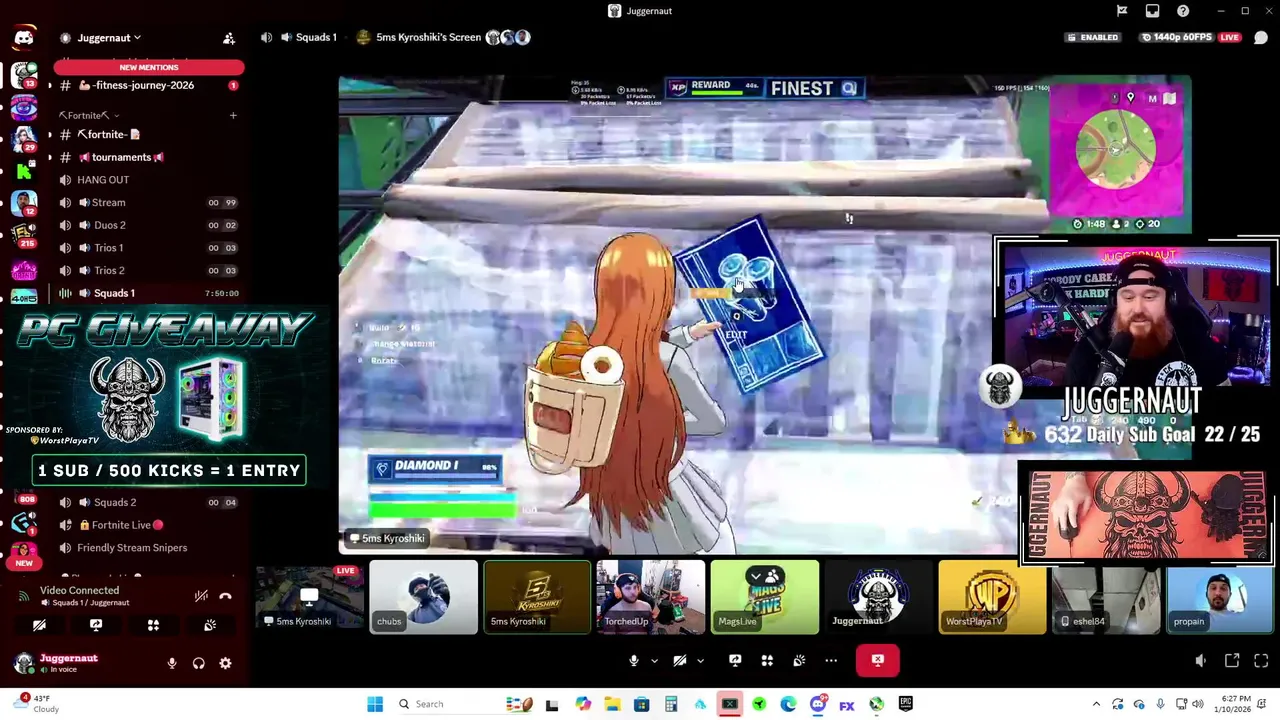The width and height of the screenshot is (1280, 720).
Task: Open the invite people icon beside Juggernaut
Action: [229, 38]
